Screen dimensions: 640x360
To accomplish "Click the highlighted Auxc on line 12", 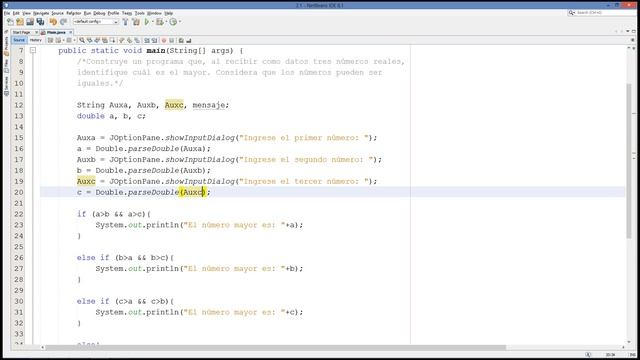I will click(174, 105).
